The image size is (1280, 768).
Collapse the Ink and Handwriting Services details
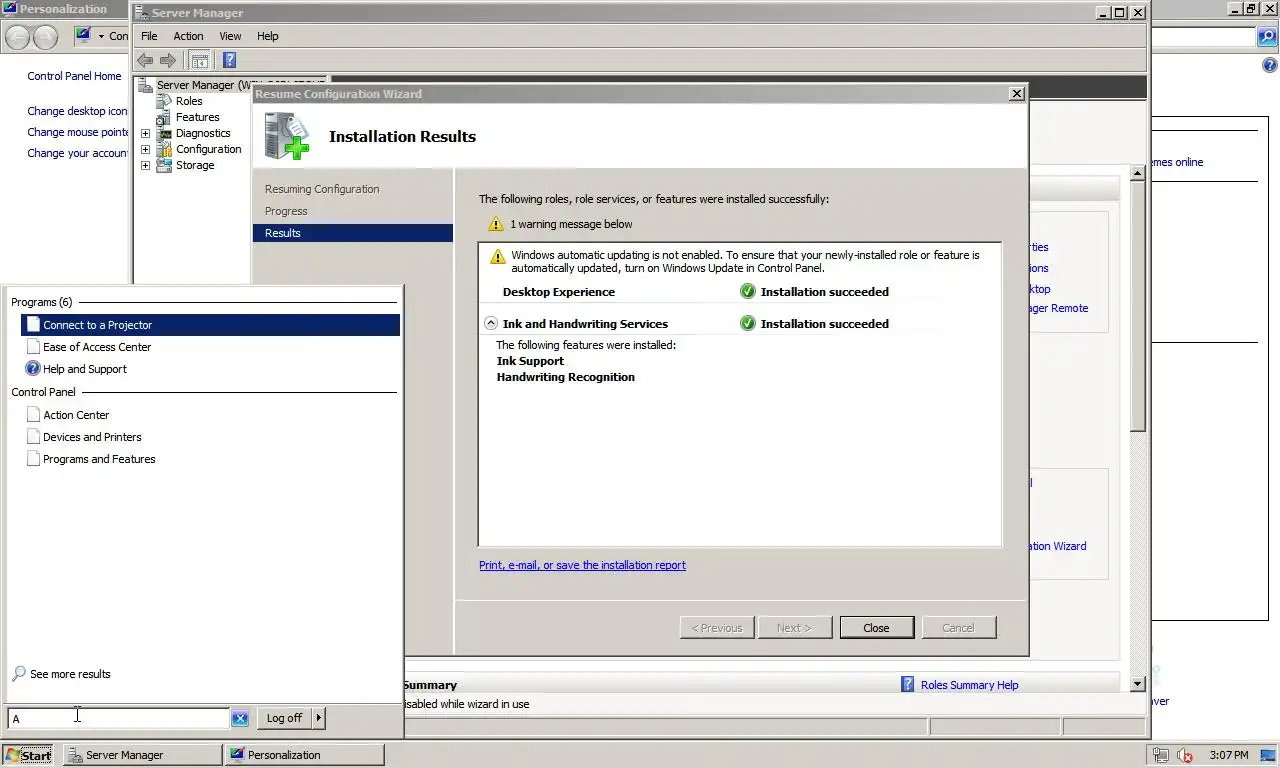(x=491, y=323)
